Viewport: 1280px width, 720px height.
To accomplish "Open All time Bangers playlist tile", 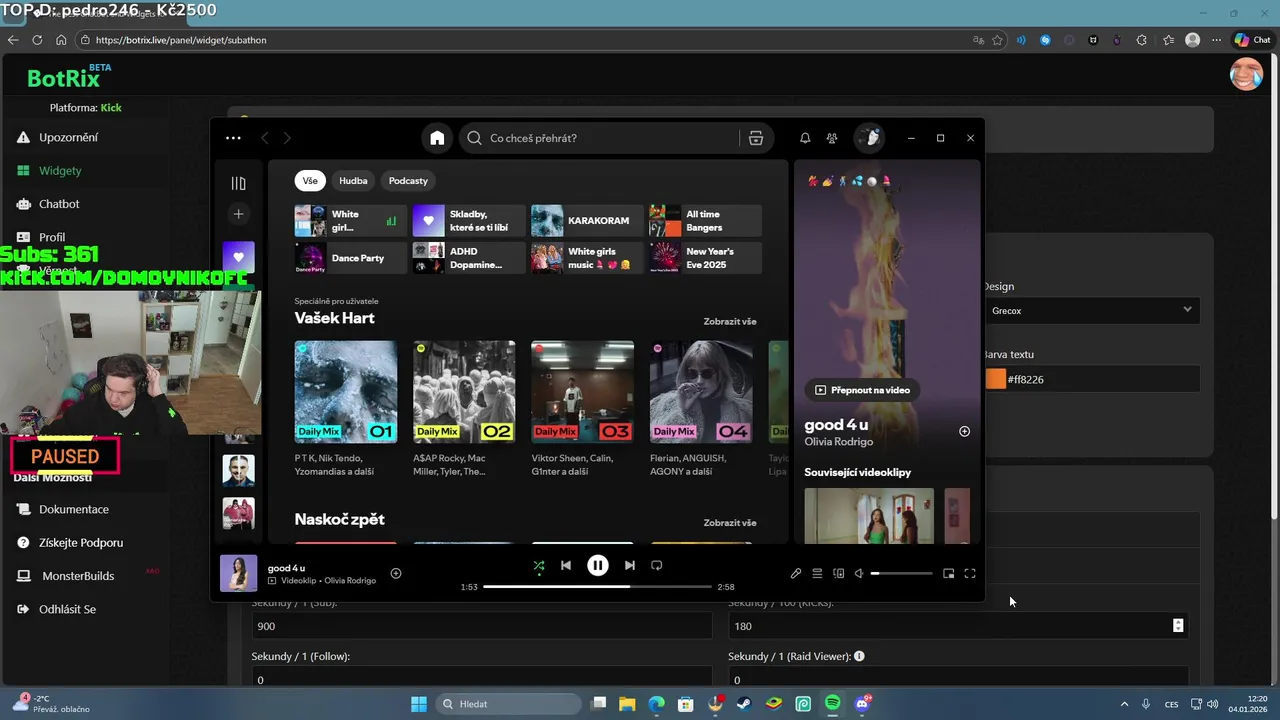I will (x=705, y=221).
